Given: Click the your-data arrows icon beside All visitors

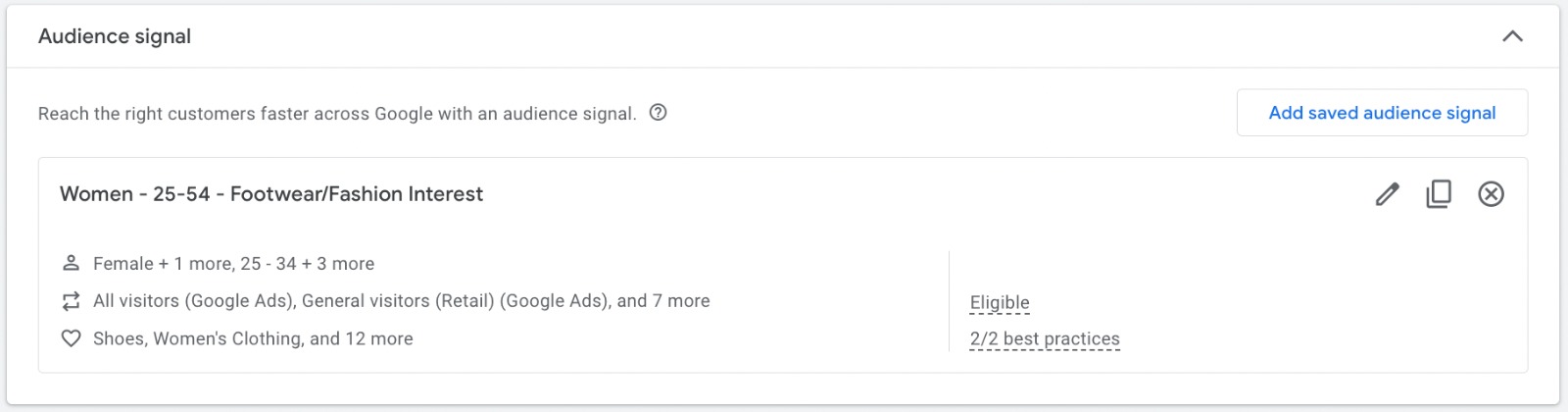Looking at the screenshot, I should coord(71,301).
